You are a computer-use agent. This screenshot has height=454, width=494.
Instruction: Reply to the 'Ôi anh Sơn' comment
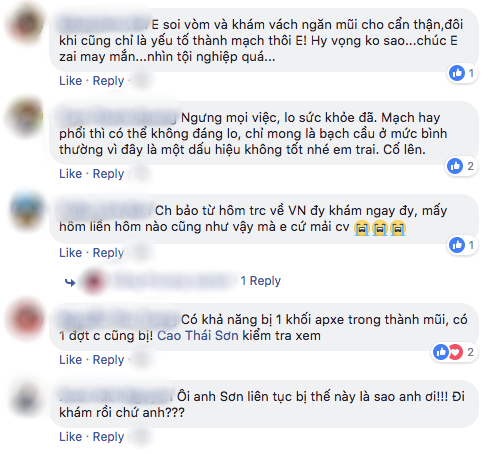point(108,437)
